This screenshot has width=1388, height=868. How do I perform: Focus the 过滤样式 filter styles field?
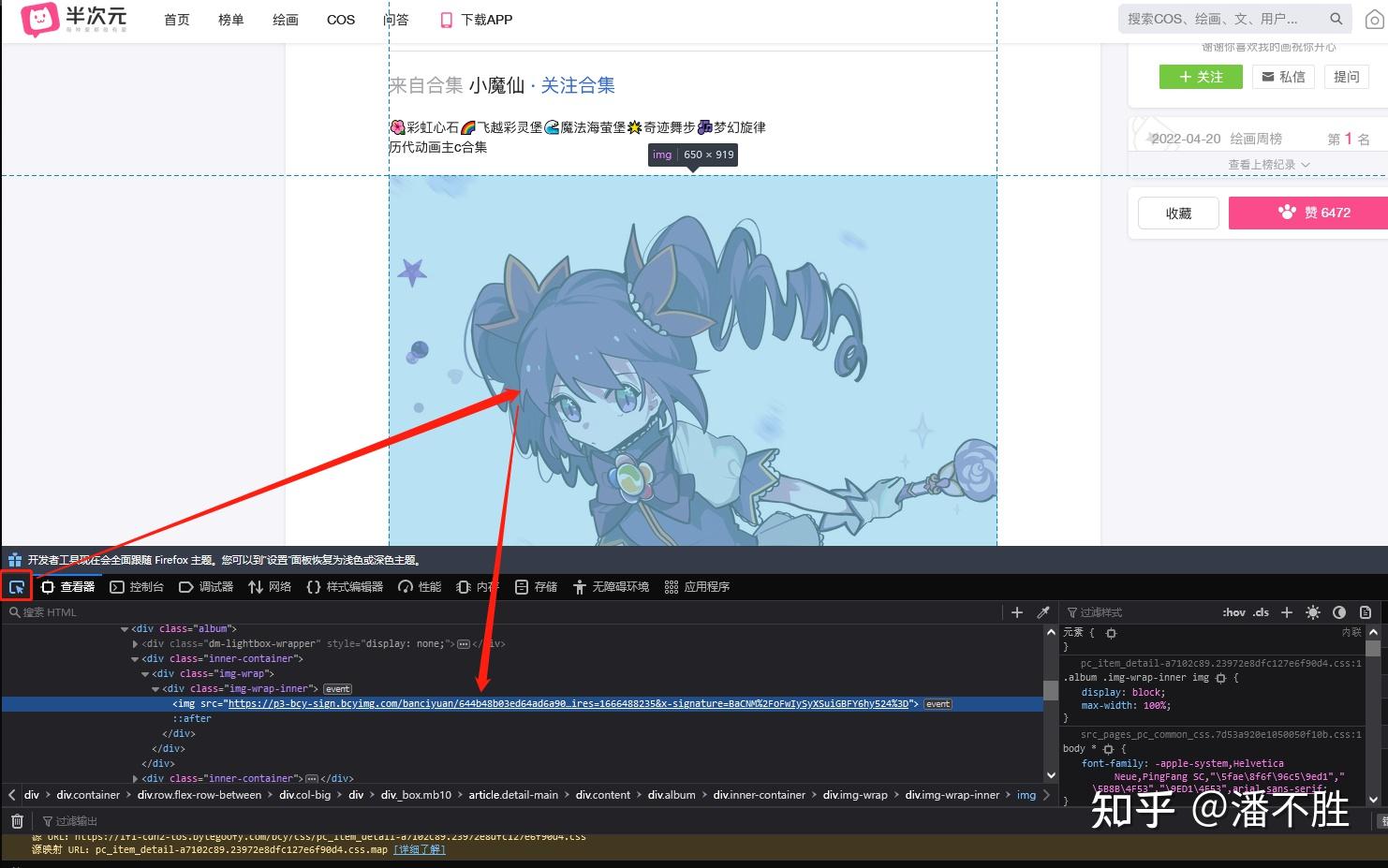point(1138,612)
